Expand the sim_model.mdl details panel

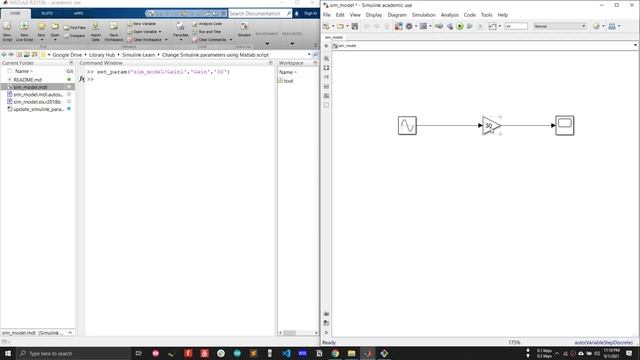pos(70,333)
